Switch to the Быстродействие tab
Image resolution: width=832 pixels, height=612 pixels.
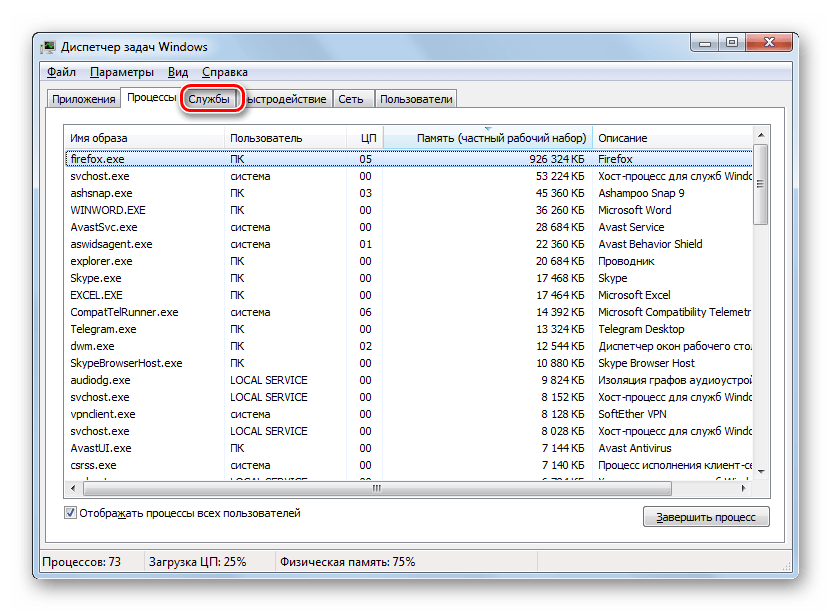click(x=287, y=99)
